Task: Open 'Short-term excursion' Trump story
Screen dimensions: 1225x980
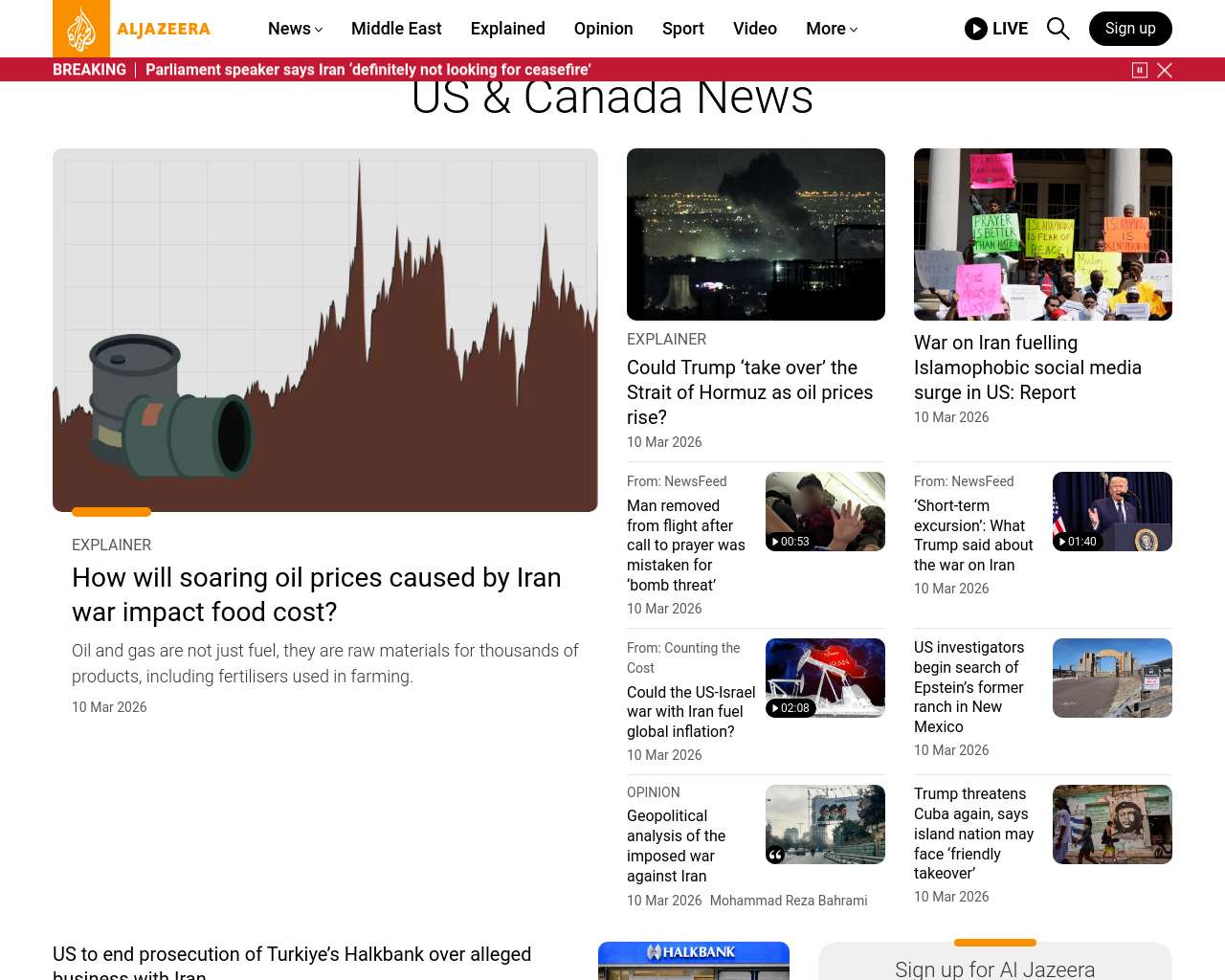Action: (973, 535)
